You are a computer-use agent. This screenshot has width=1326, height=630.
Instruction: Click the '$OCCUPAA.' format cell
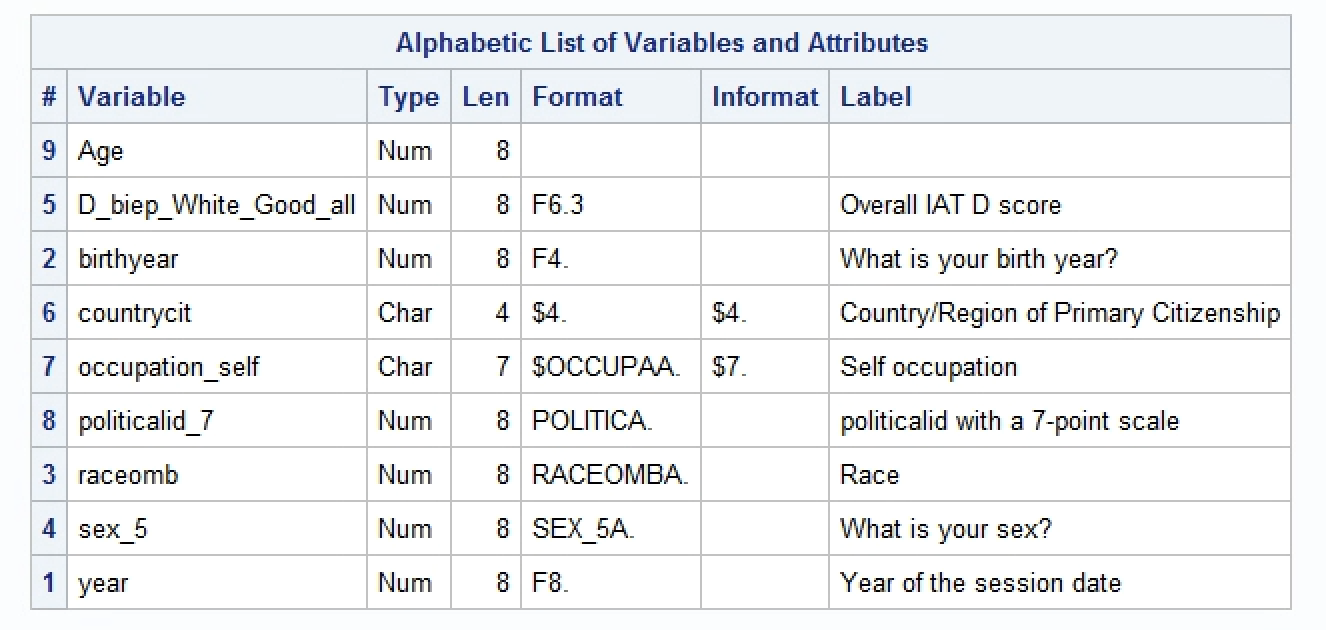606,367
